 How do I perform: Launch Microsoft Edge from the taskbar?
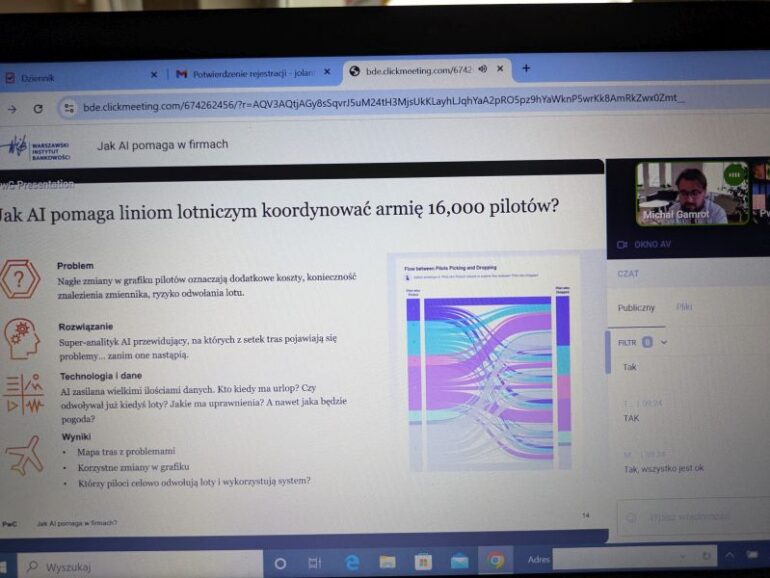[352, 563]
